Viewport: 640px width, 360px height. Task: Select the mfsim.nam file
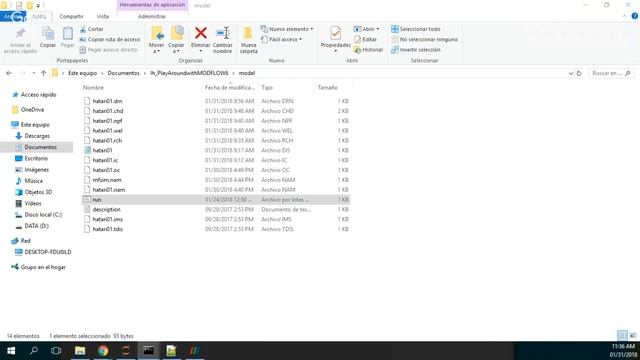pyautogui.click(x=216, y=180)
